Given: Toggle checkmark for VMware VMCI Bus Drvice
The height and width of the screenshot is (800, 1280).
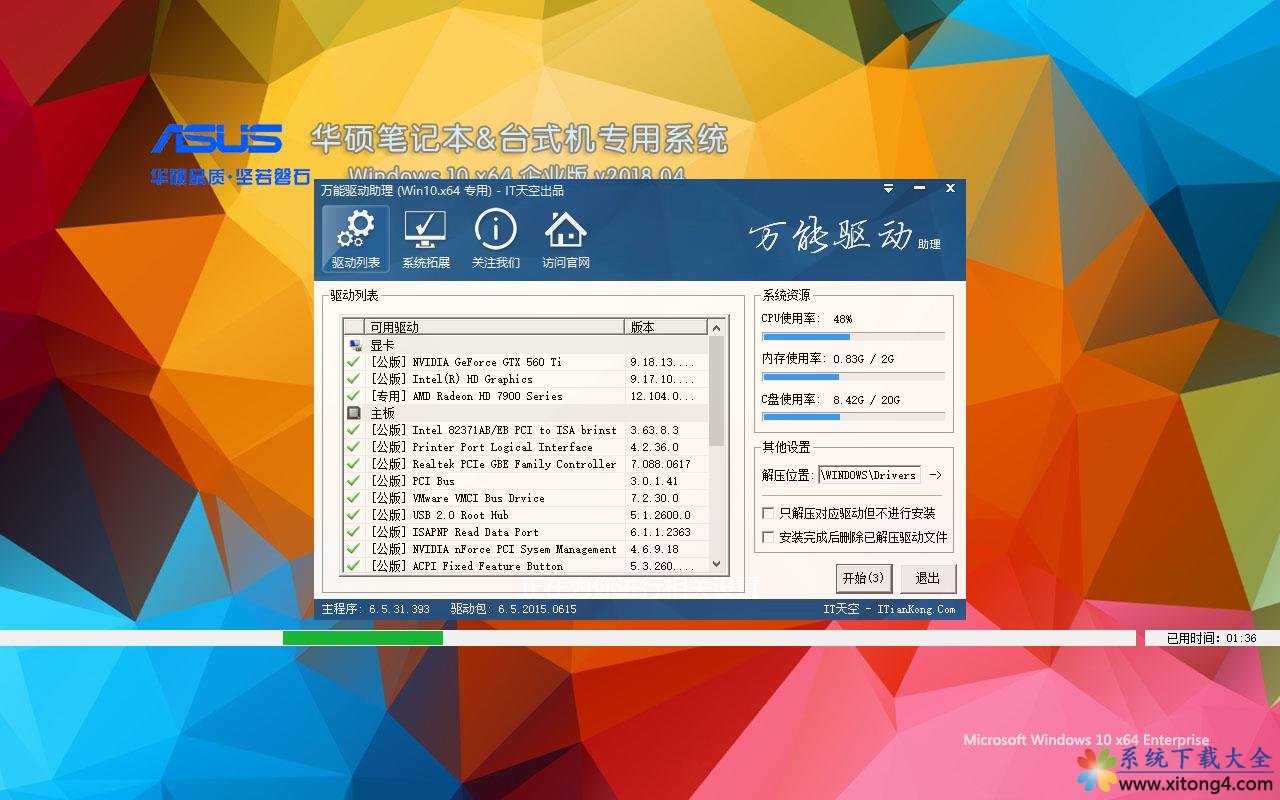Looking at the screenshot, I should pyautogui.click(x=354, y=498).
